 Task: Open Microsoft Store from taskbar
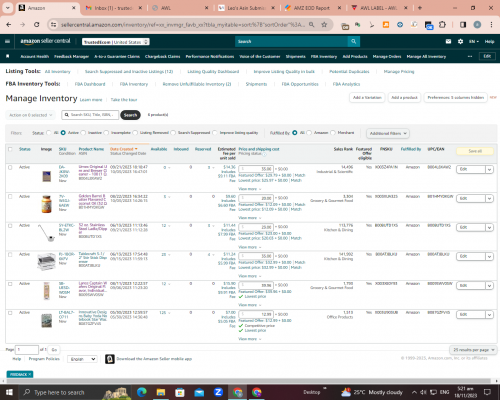[180, 392]
